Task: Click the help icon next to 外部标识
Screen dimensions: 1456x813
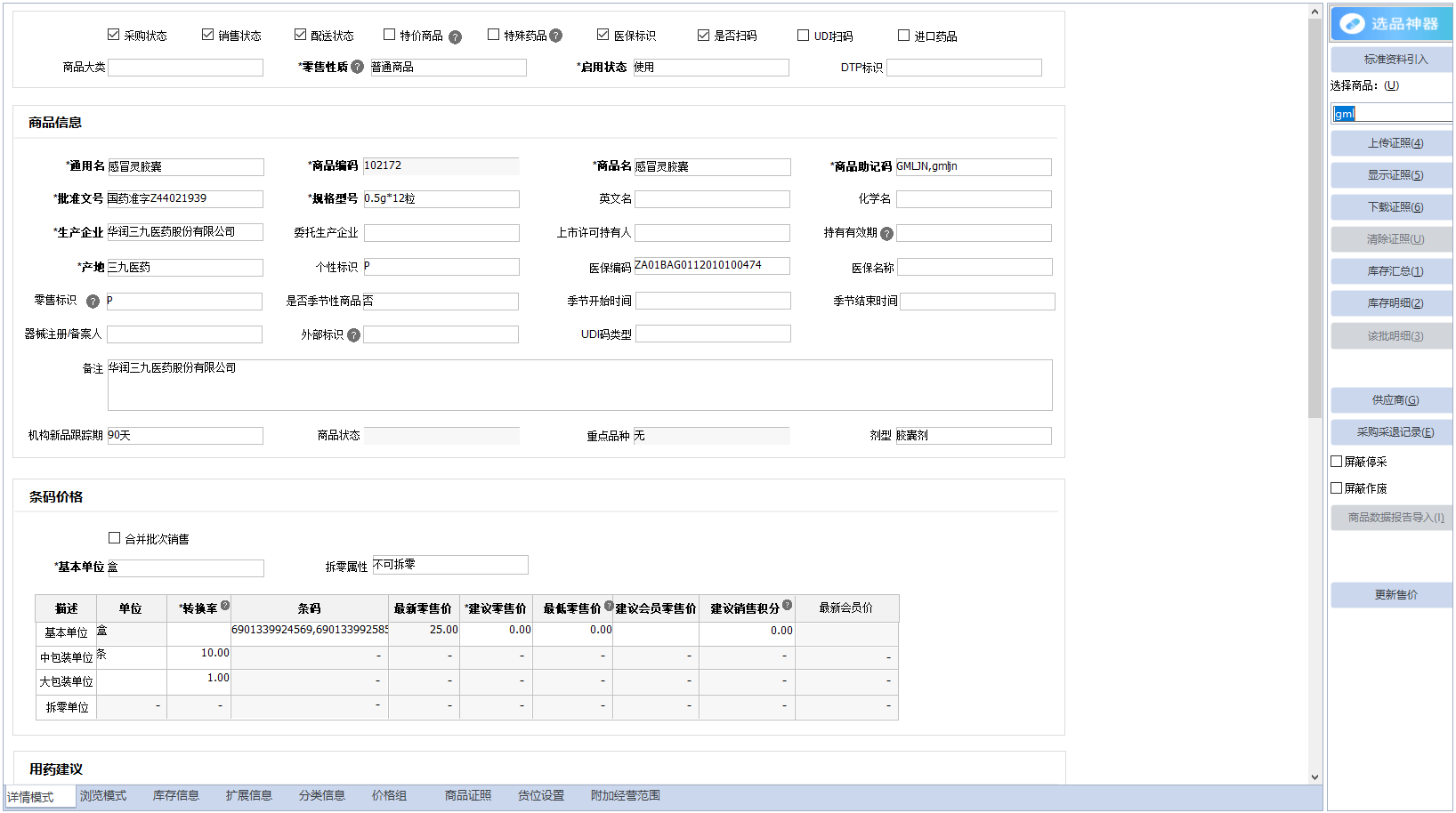Action: (x=354, y=334)
